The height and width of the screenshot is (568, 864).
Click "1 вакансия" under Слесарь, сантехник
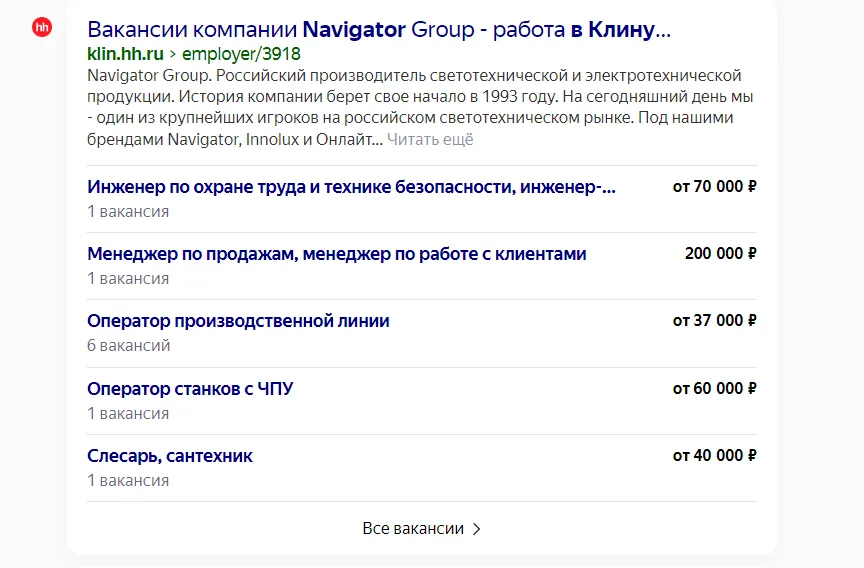coord(128,480)
